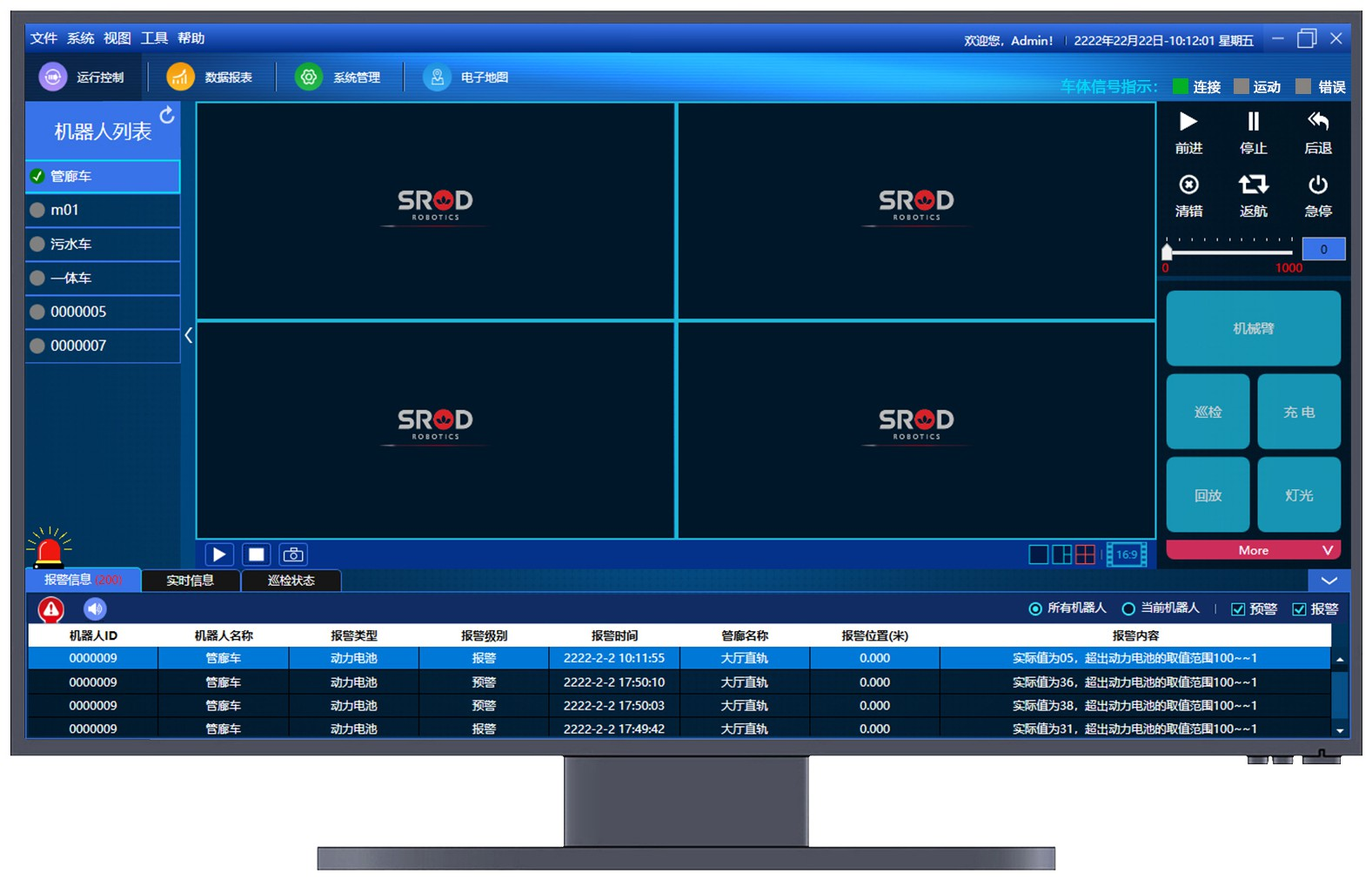Select robot 一体车

(103, 278)
